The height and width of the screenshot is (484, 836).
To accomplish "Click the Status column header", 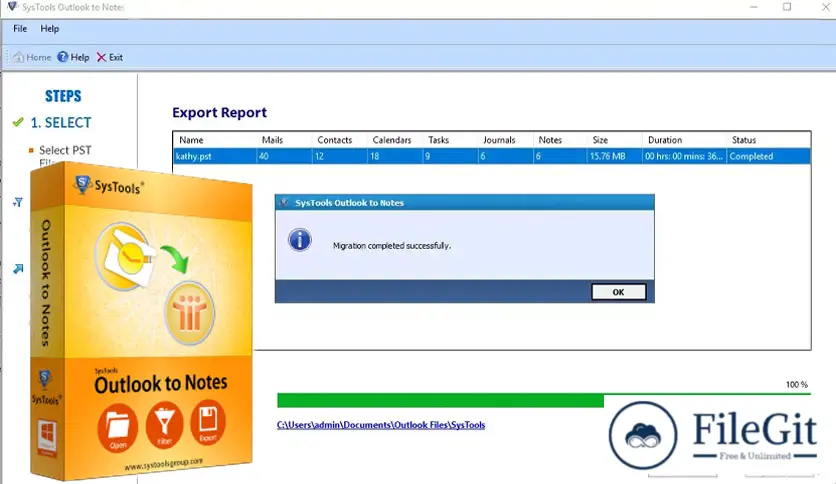I will point(744,140).
